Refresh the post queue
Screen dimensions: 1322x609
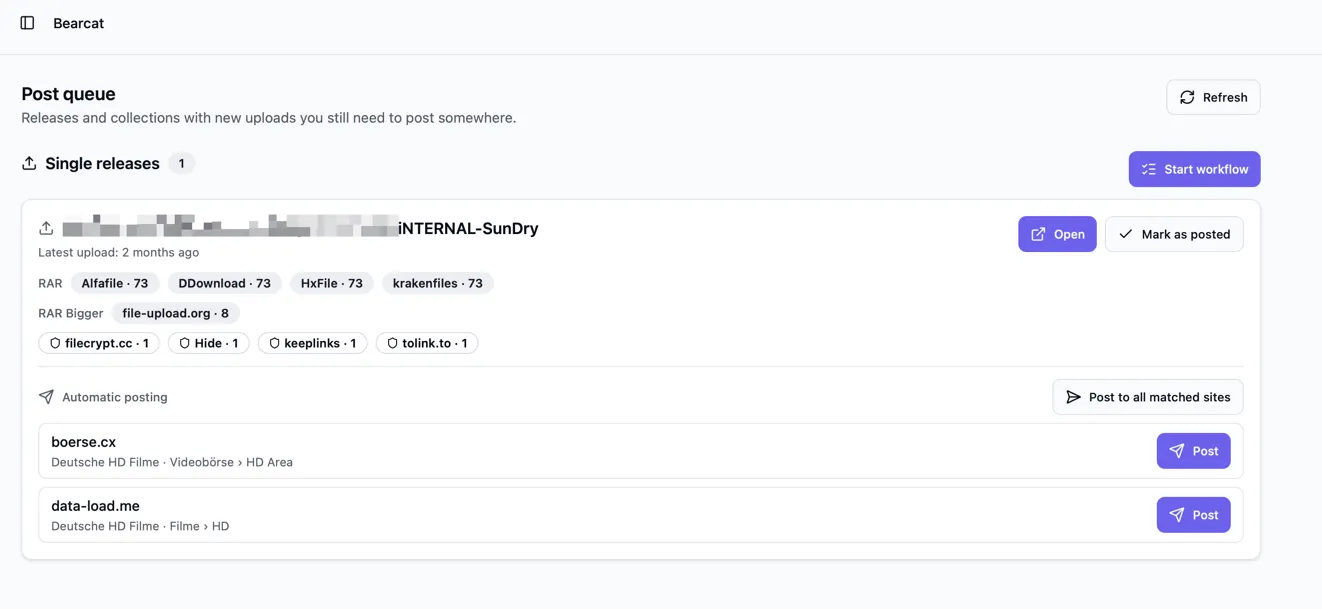tap(1213, 97)
